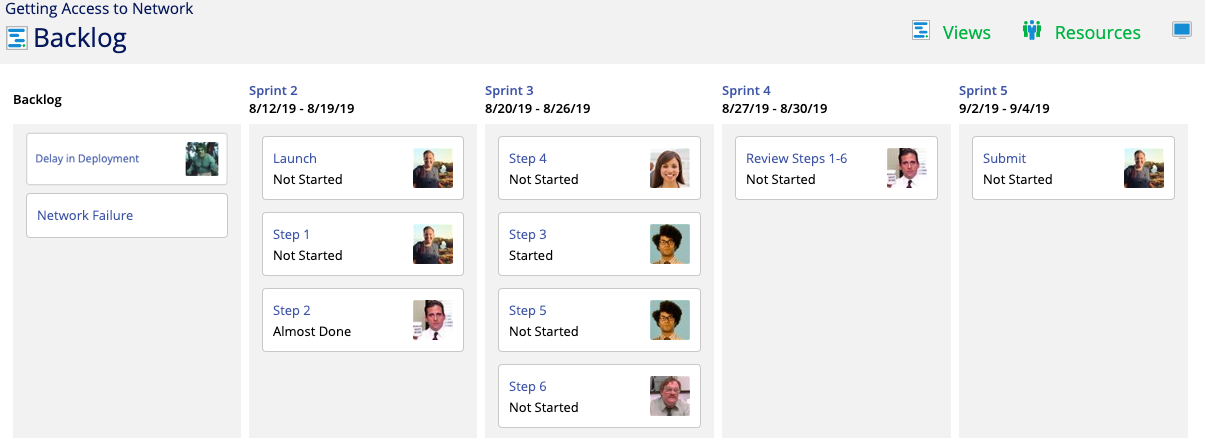Click the Not Started status on Submit card
Image resolution: width=1205 pixels, height=438 pixels.
(x=1018, y=179)
